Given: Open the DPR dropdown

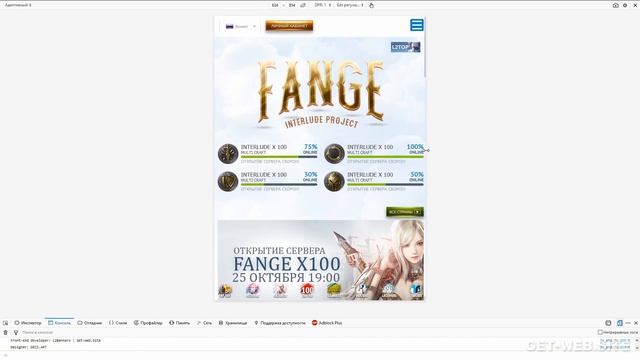Looking at the screenshot, I should (322, 5).
